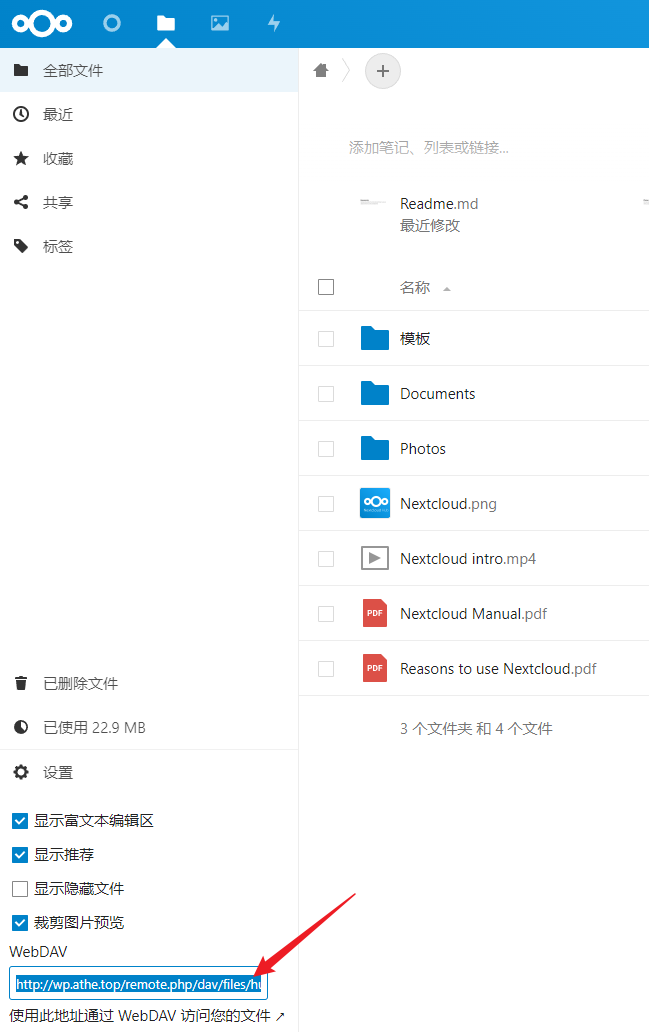Check the box for Nextcloud Manual.pdf

click(326, 613)
